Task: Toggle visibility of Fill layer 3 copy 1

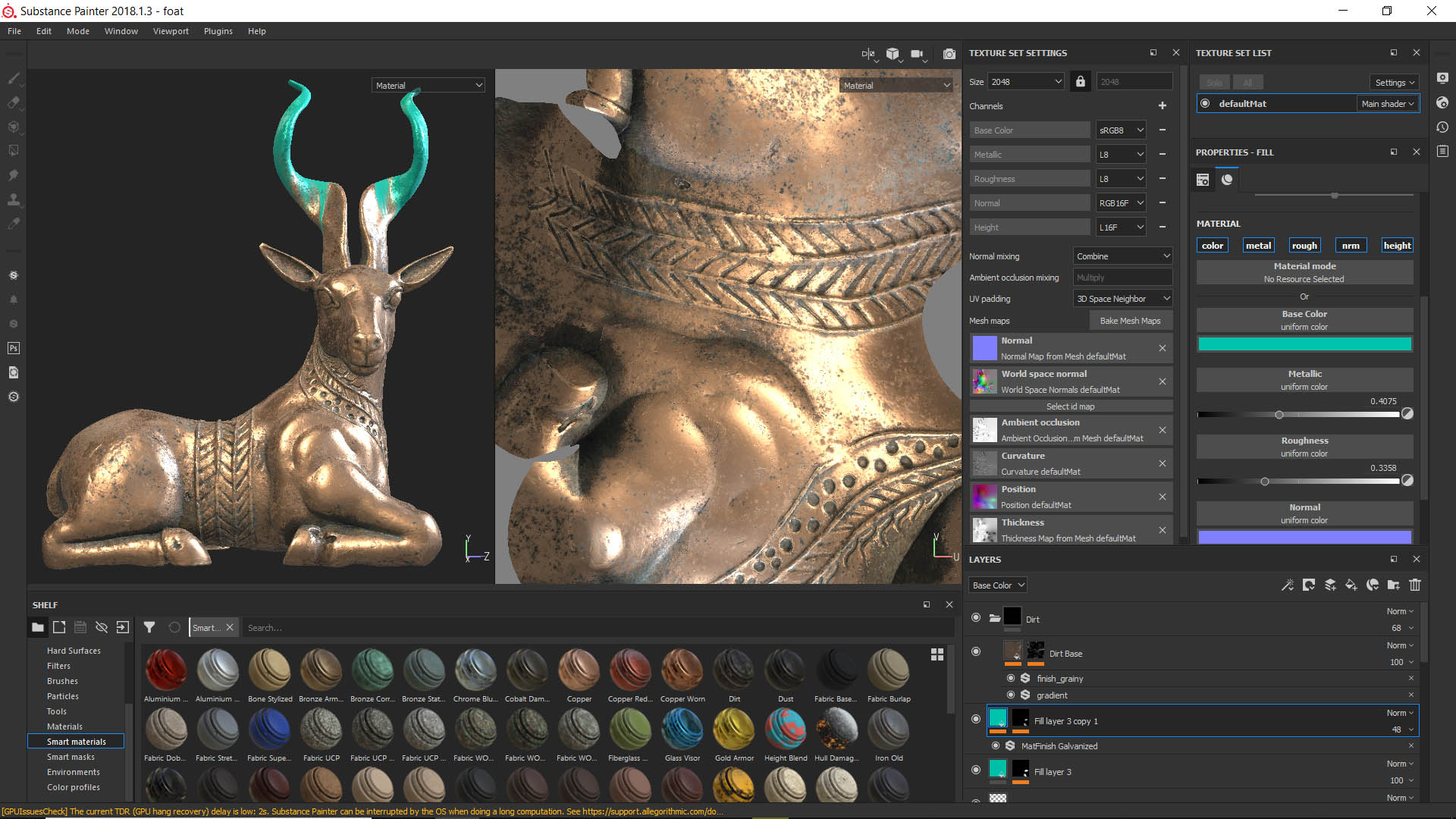Action: 976,719
